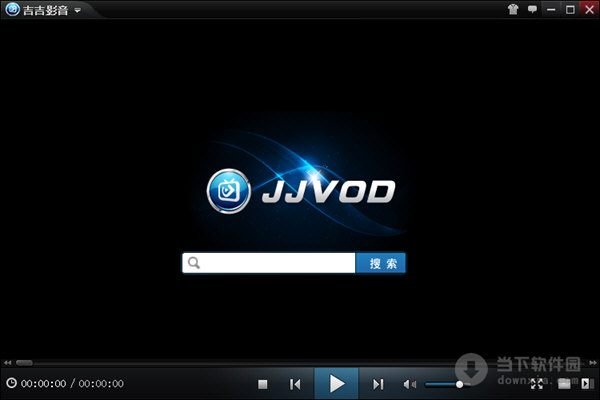
Task: Maximize the player window
Action: [570, 10]
